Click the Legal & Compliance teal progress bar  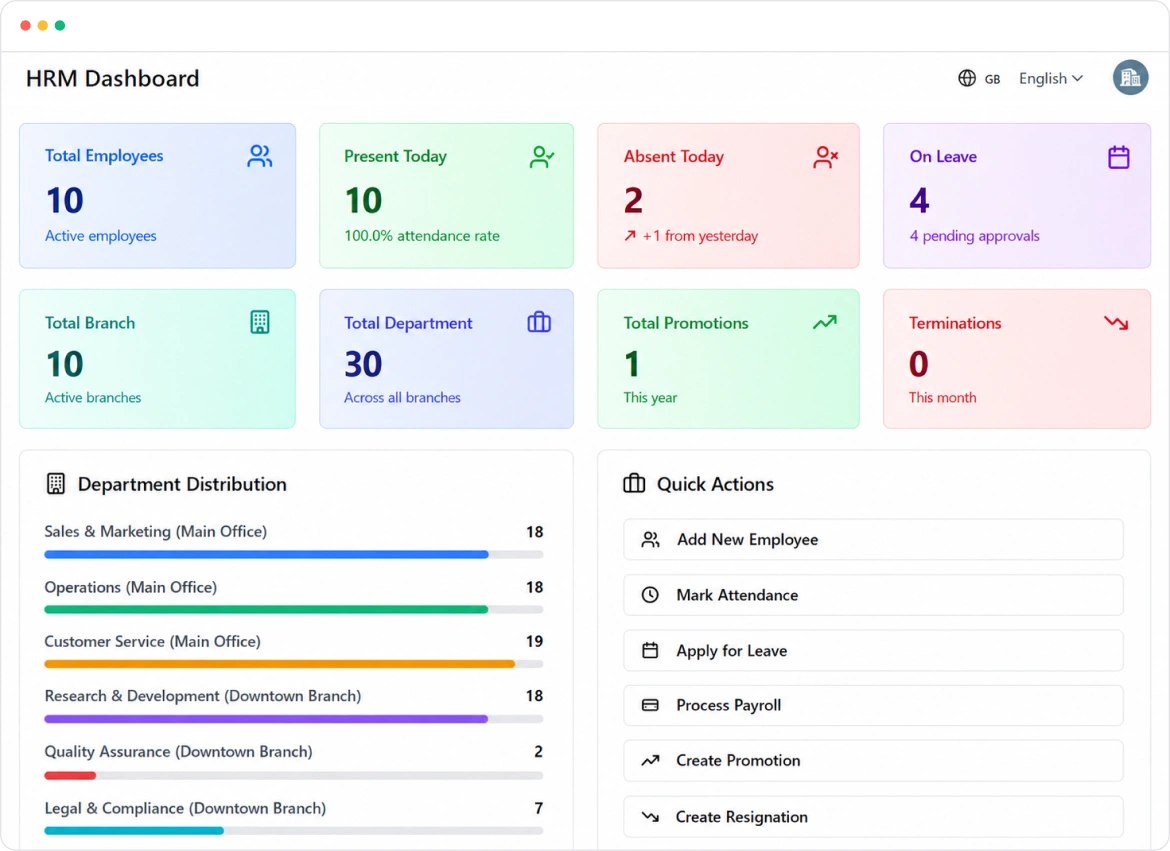134,831
